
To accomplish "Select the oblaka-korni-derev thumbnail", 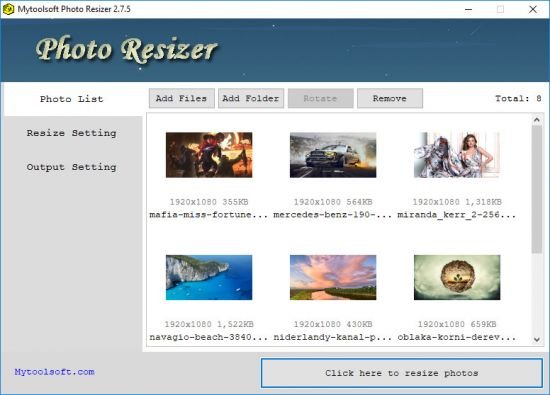I will 457,277.
